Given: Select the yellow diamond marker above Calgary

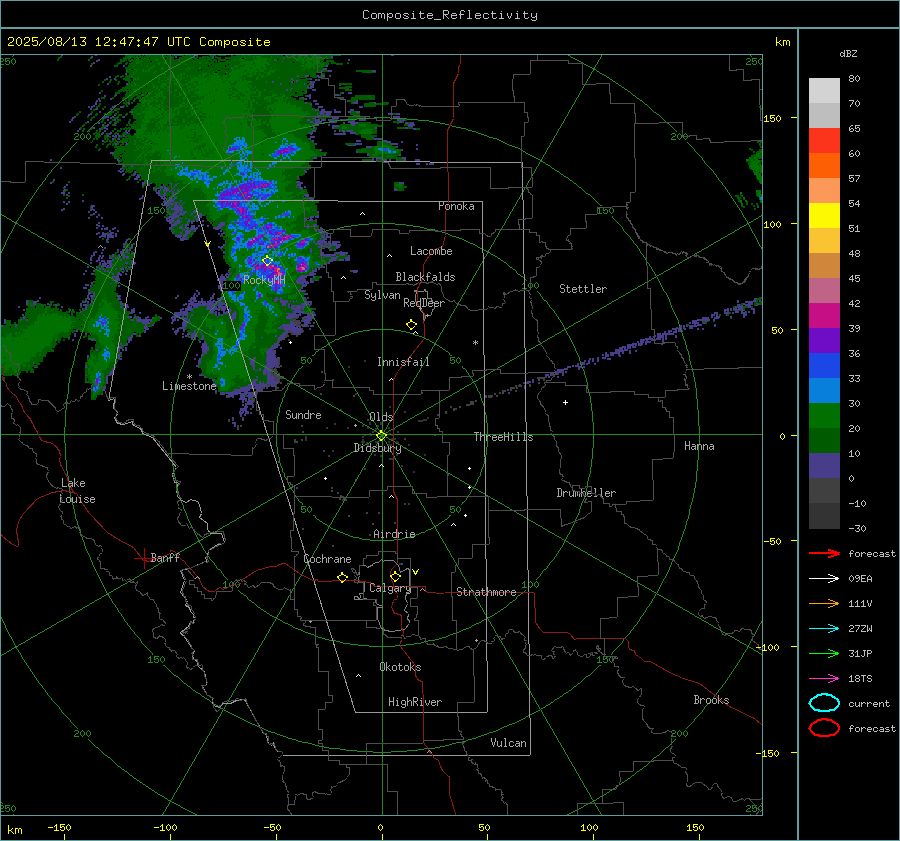Looking at the screenshot, I should point(395,576).
